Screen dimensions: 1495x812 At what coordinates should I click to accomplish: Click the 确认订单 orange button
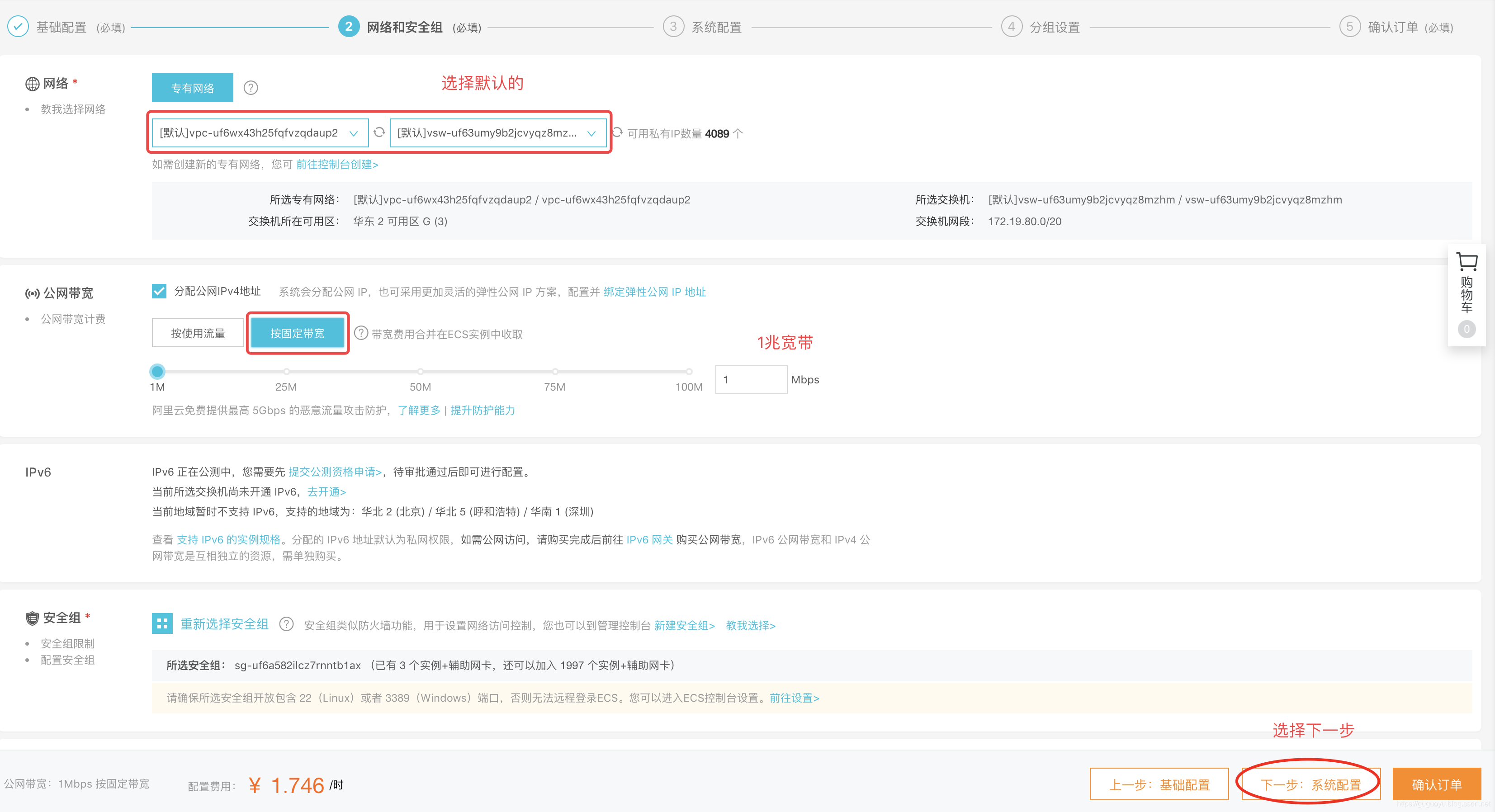point(1436,784)
